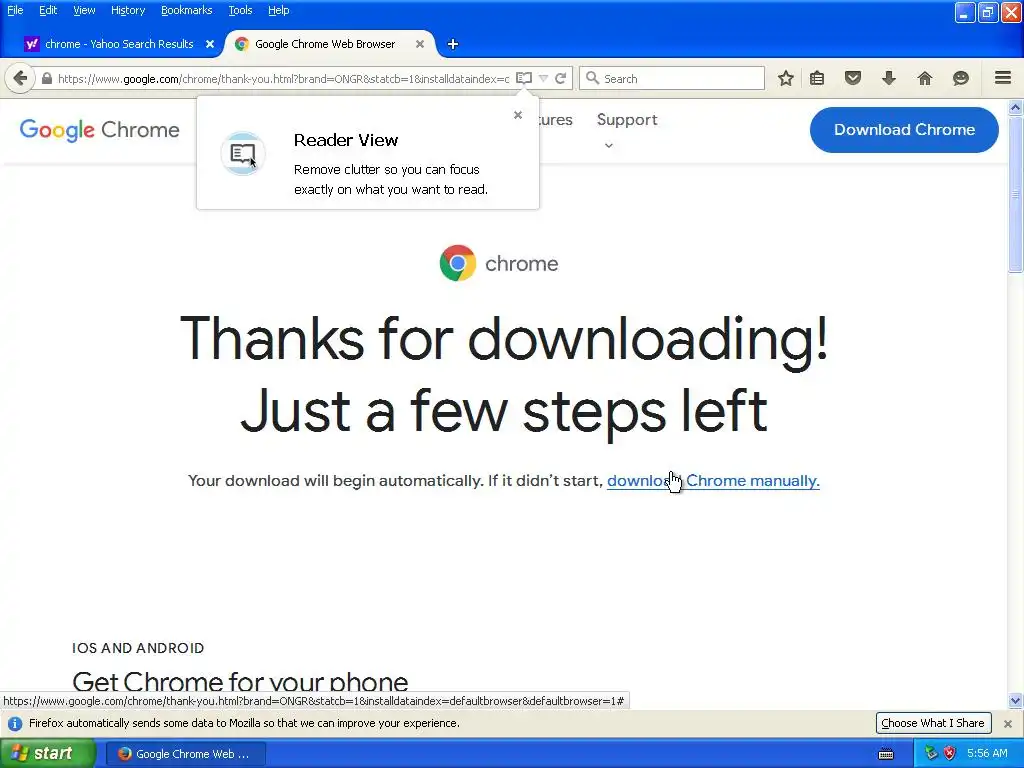The image size is (1024, 768).
Task: Open the Help menu
Action: [278, 10]
